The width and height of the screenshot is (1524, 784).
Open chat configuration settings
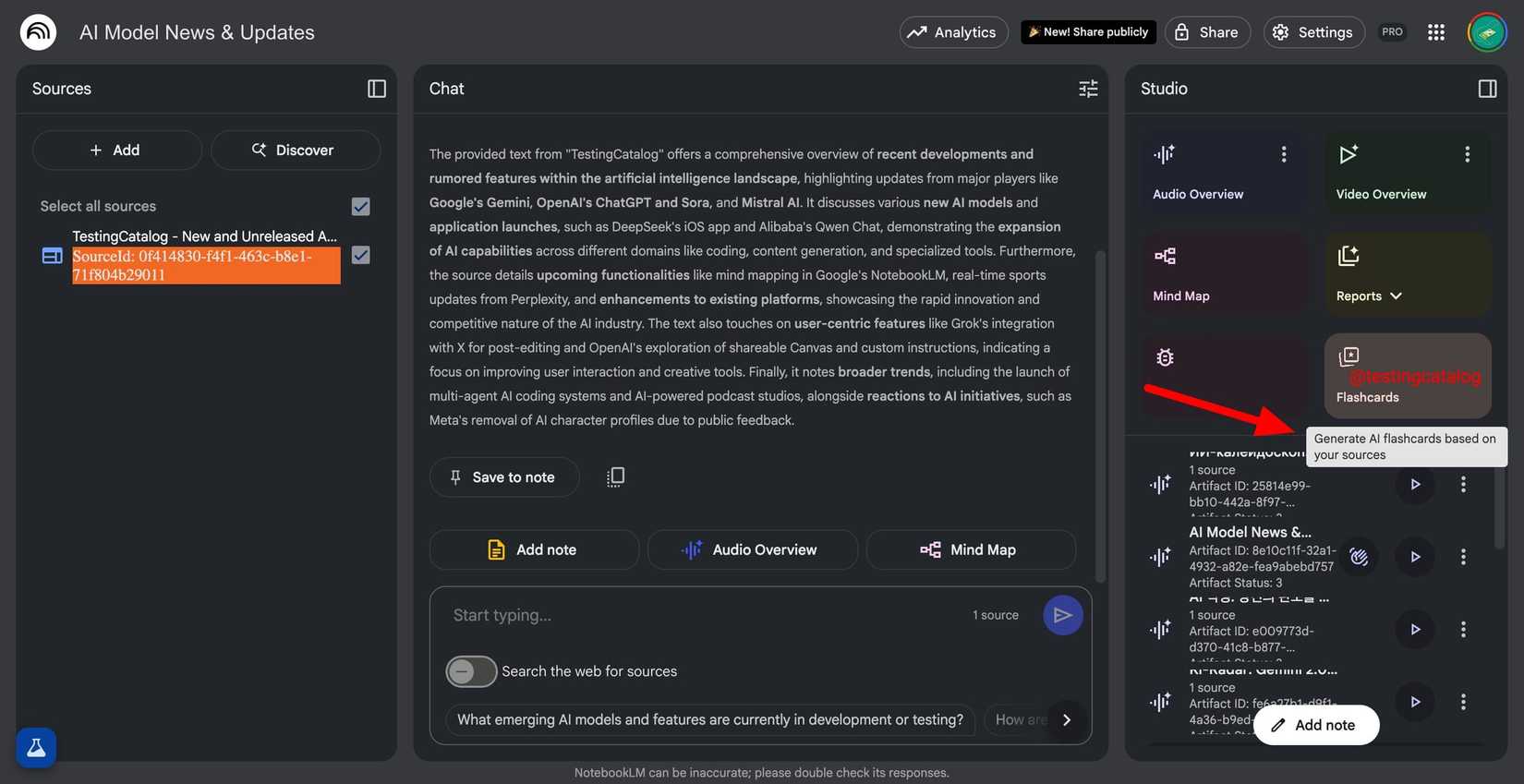pos(1087,88)
